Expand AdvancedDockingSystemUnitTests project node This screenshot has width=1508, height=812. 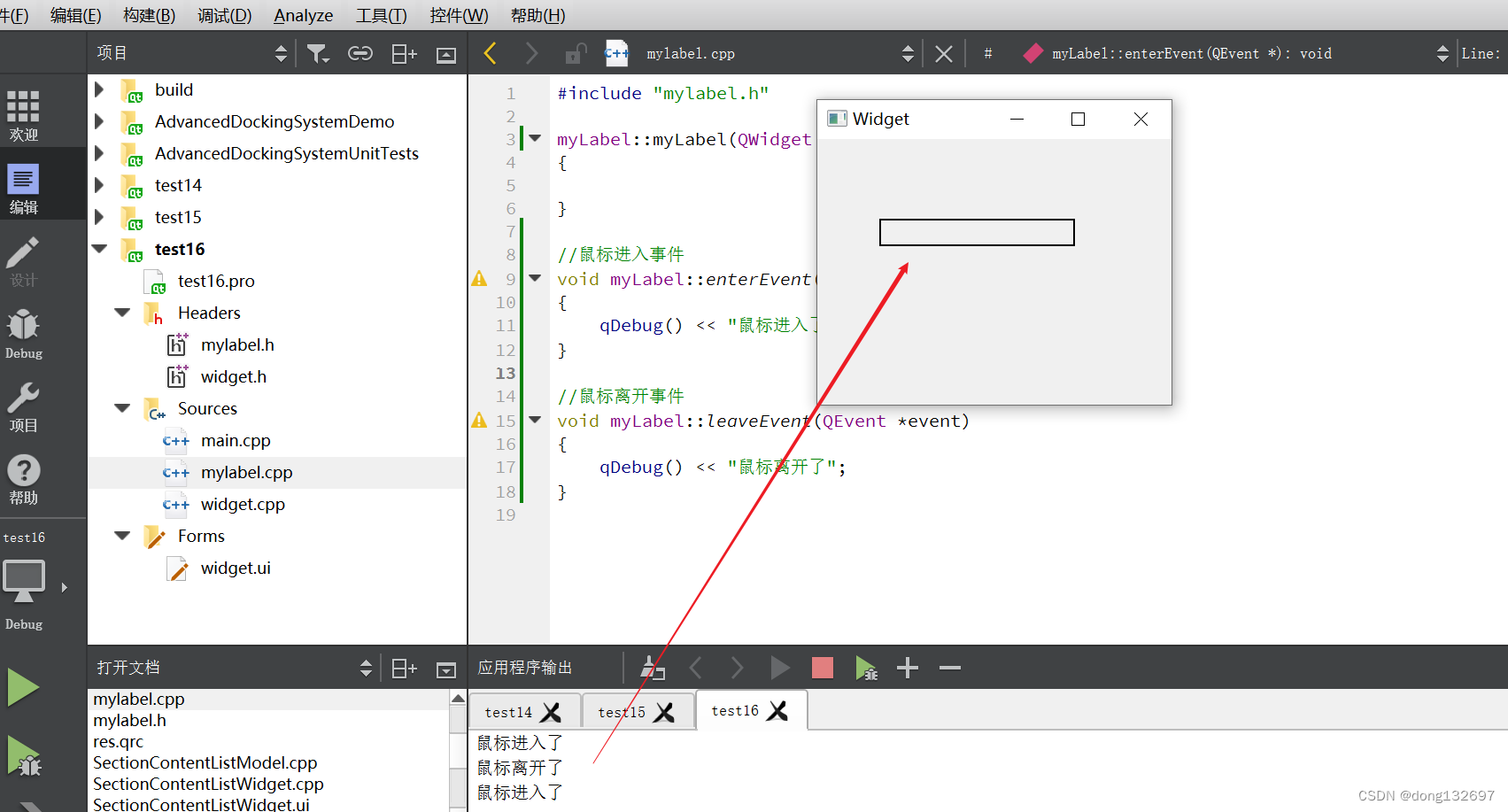pyautogui.click(x=99, y=153)
